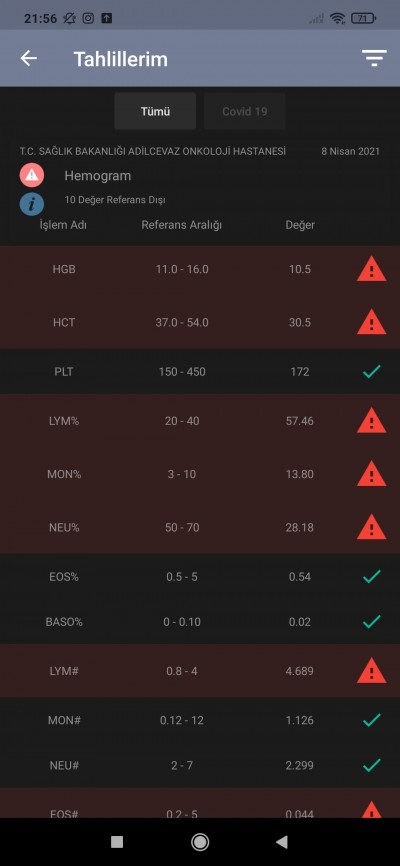Tap the warning triangle on HCT row
Viewport: 400px width, 866px height.
pos(371,322)
